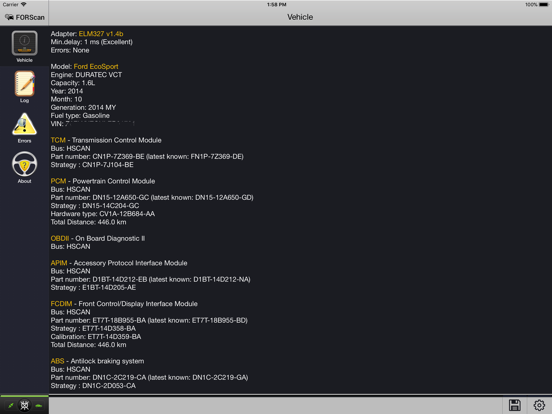Click the Ford EcoSport model text
Viewport: 552px width, 414px height.
point(96,67)
